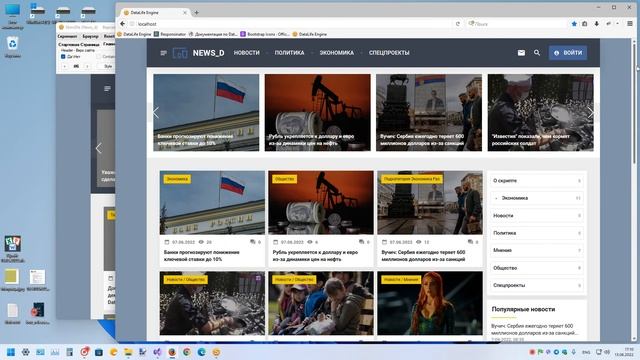Open the Документация bookmark

[213, 34]
